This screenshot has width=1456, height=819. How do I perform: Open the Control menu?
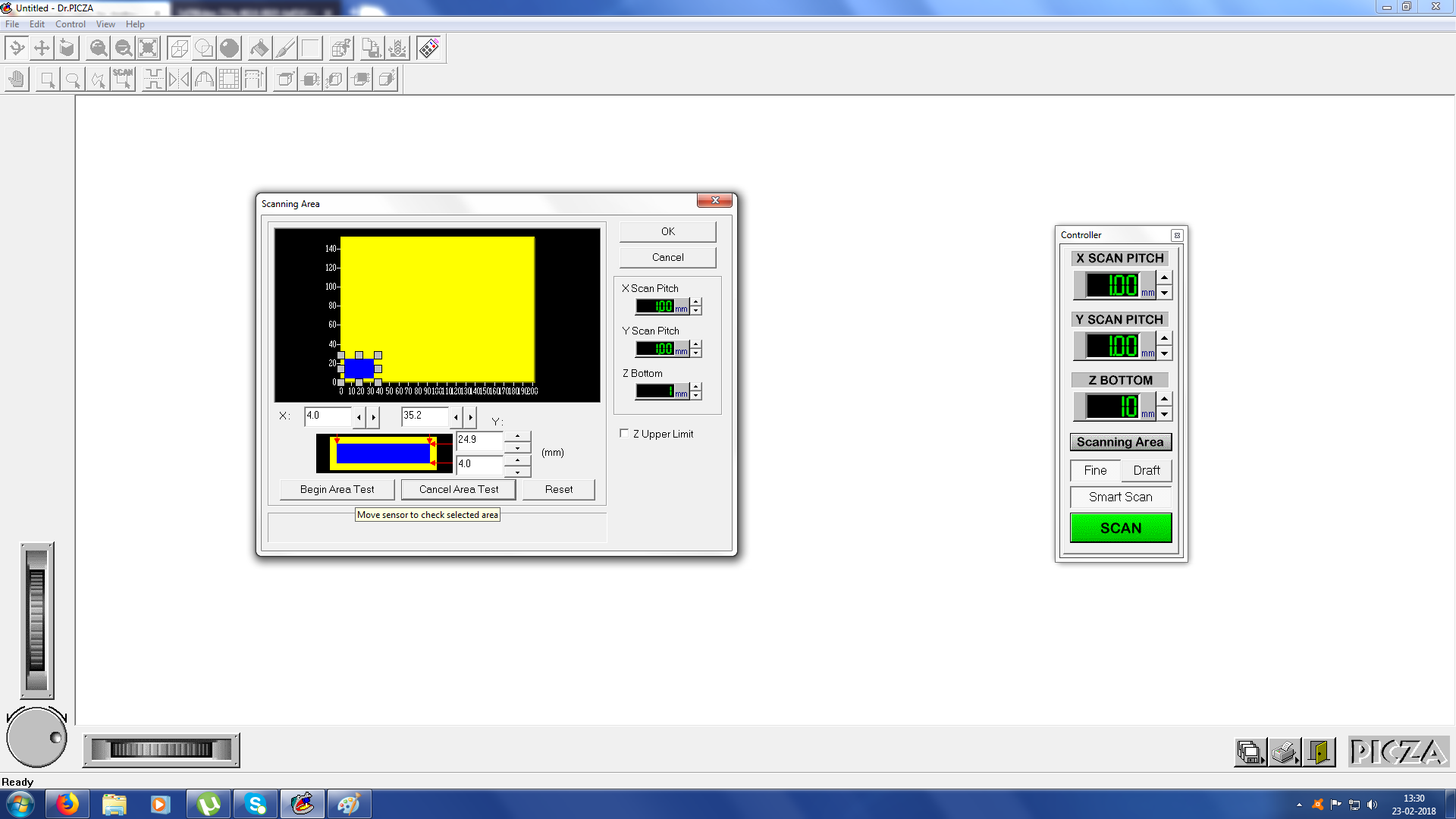coord(70,24)
